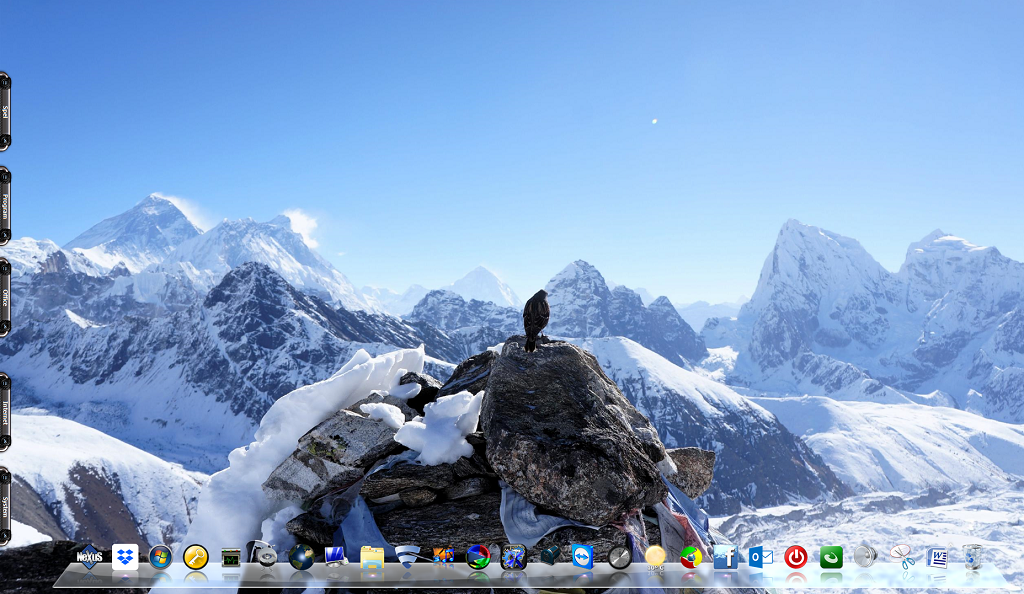Open the Program side tab
Screen dimensions: 1024x594
(5, 206)
